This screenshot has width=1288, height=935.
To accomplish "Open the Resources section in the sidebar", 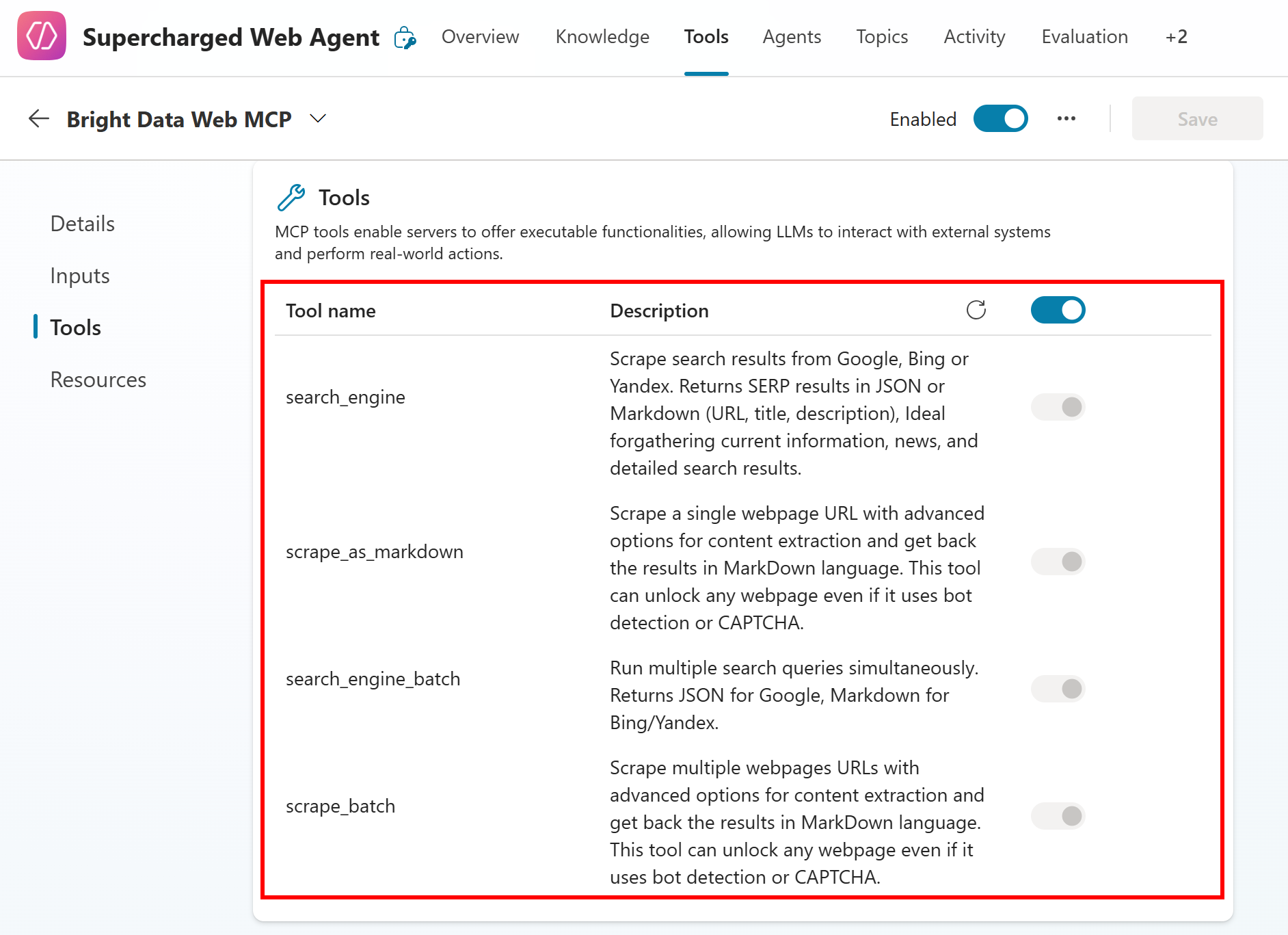I will tap(98, 380).
